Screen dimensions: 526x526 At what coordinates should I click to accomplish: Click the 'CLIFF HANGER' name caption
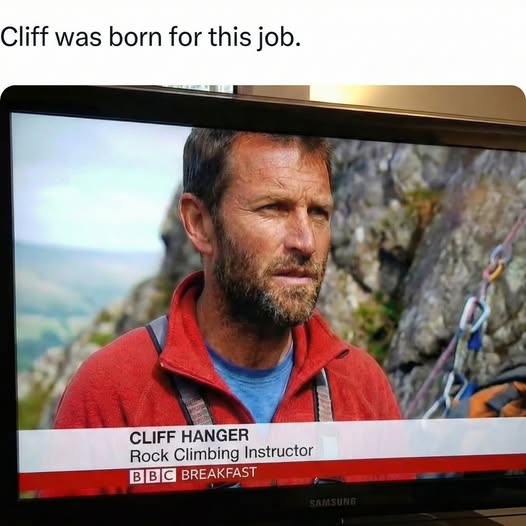coord(189,436)
